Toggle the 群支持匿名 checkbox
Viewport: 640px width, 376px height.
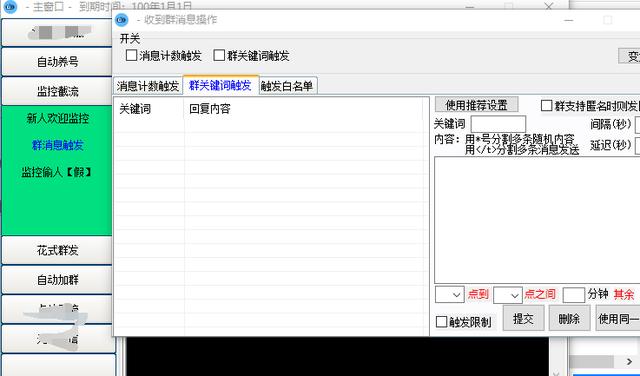tap(547, 106)
